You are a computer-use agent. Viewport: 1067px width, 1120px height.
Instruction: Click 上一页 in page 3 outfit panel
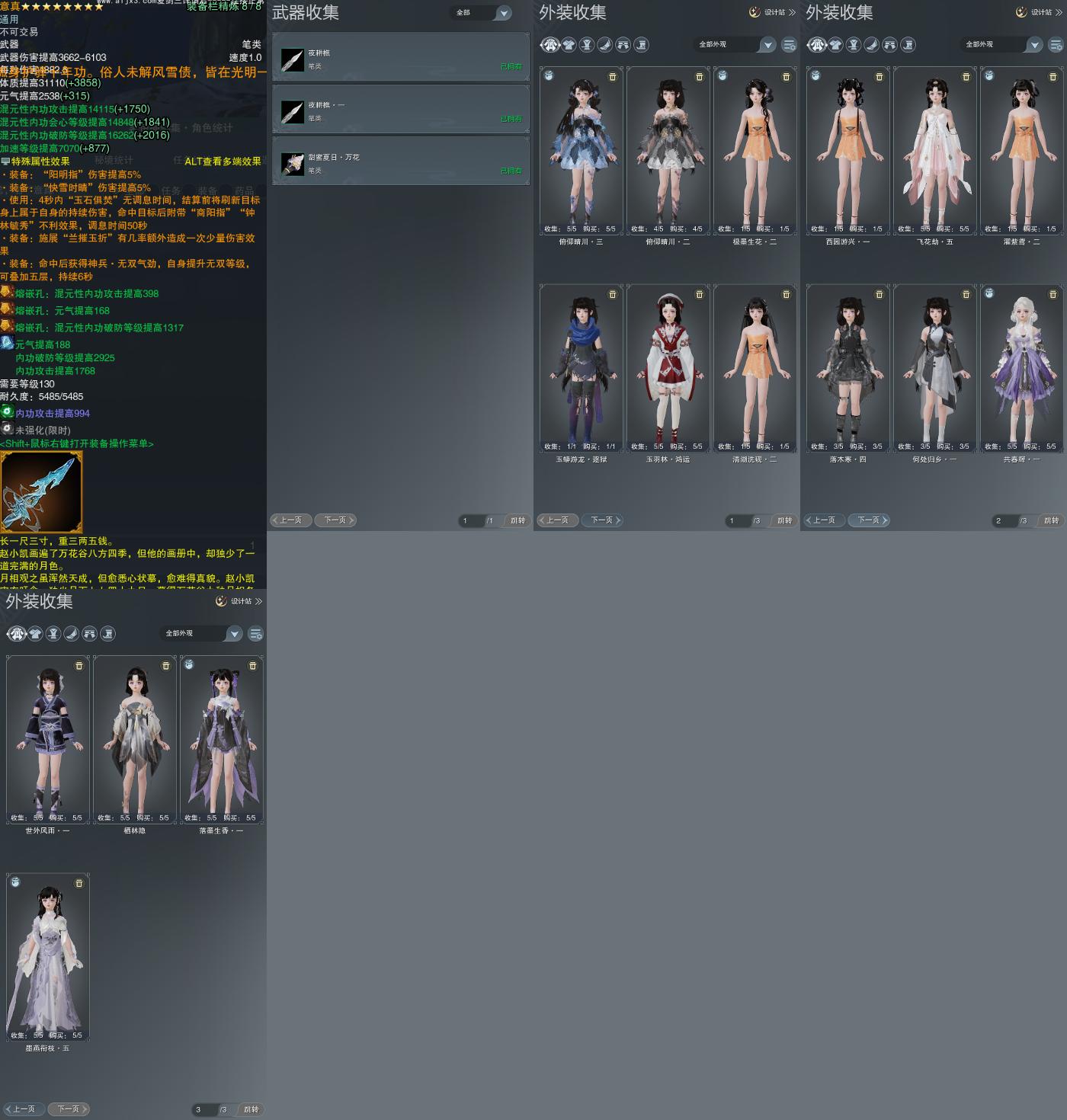tap(24, 1109)
